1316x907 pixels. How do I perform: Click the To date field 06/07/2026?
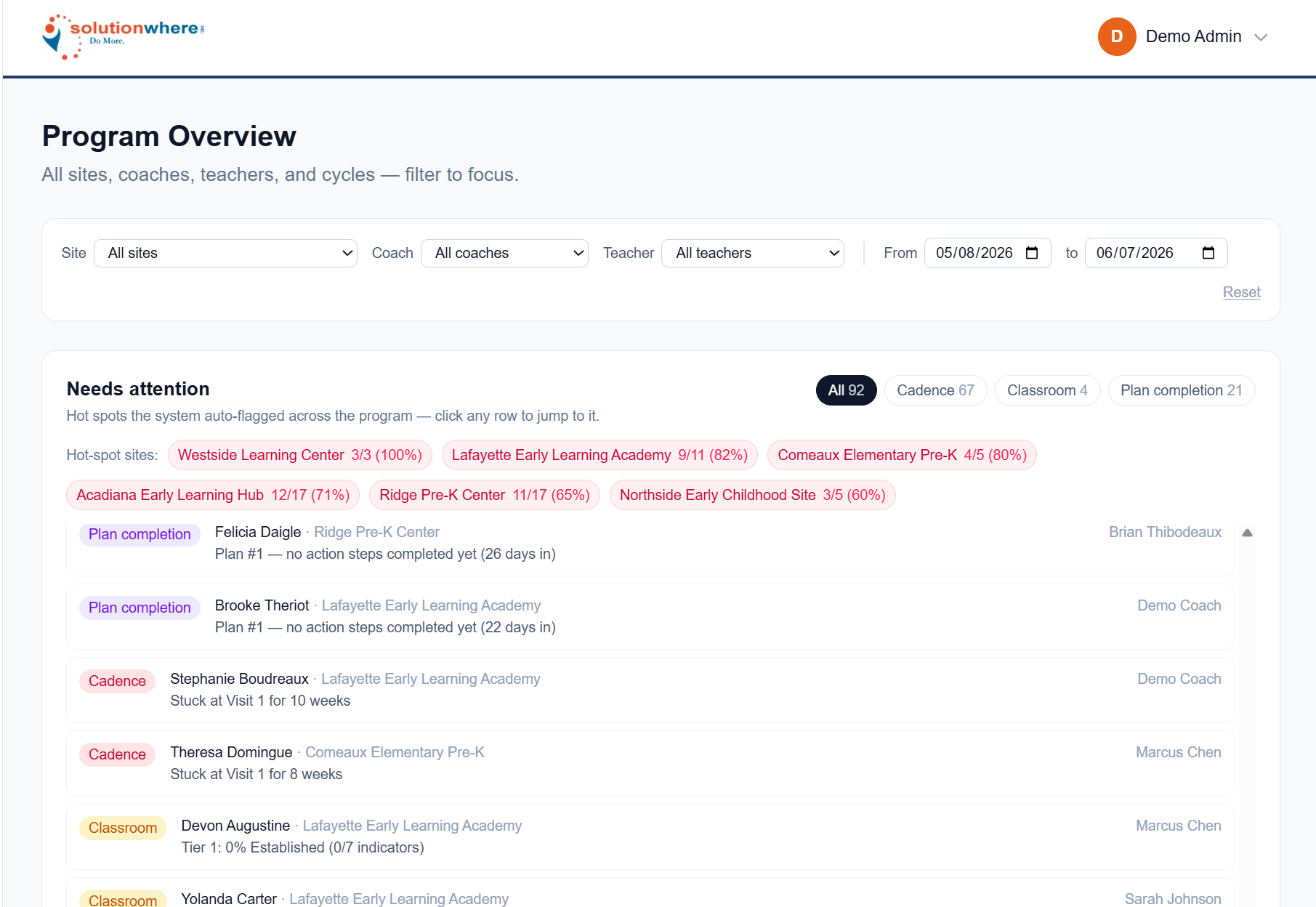click(1156, 253)
